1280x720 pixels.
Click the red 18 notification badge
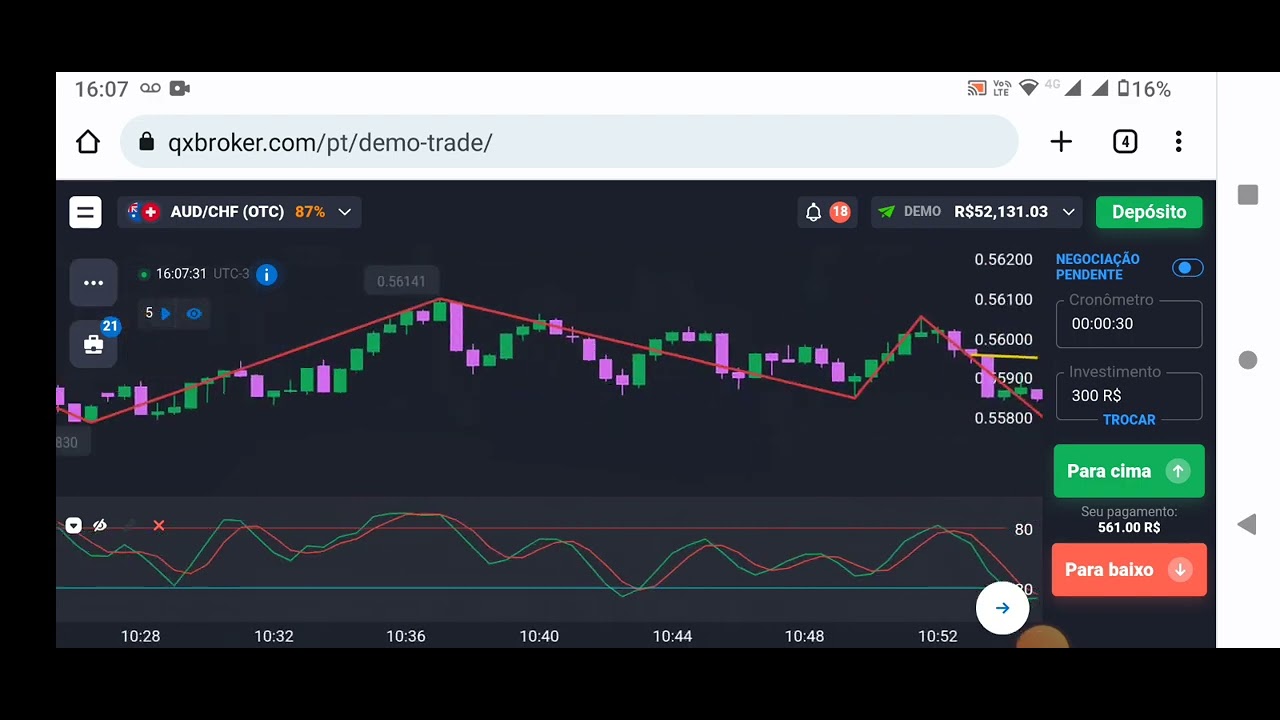[x=839, y=212]
